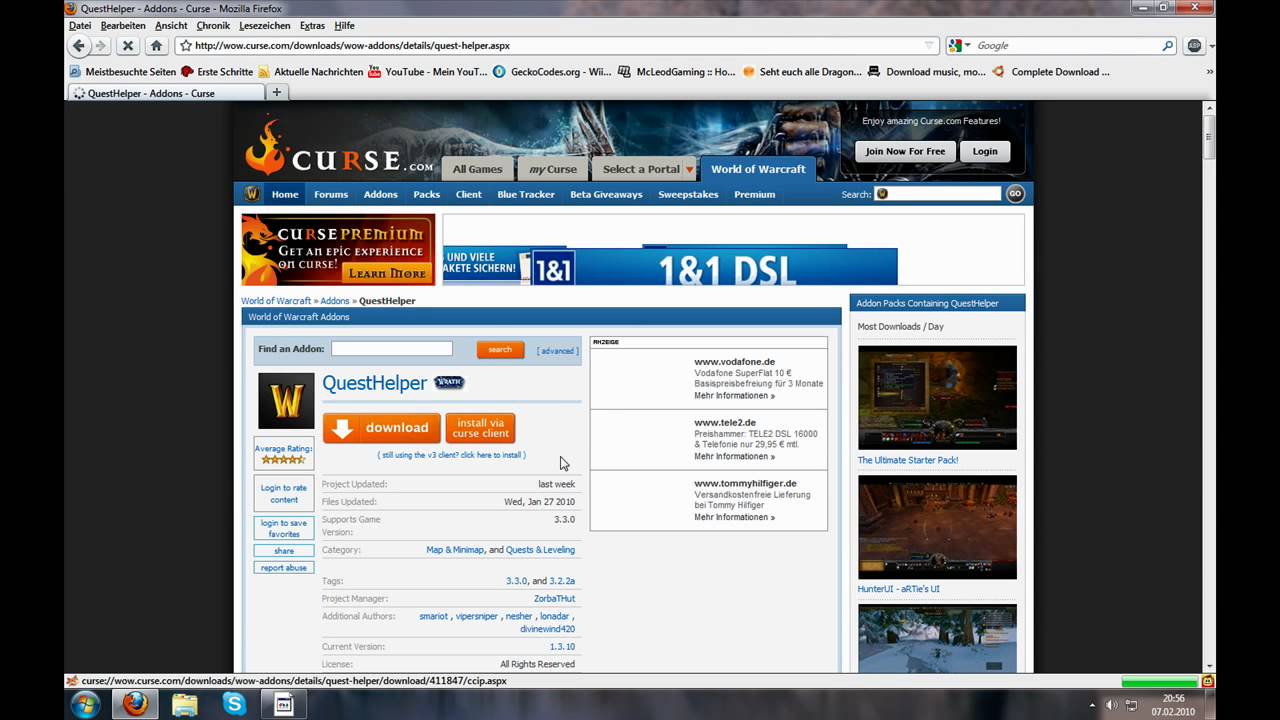
Task: Click the Premium link in the nav bar
Action: (x=755, y=194)
